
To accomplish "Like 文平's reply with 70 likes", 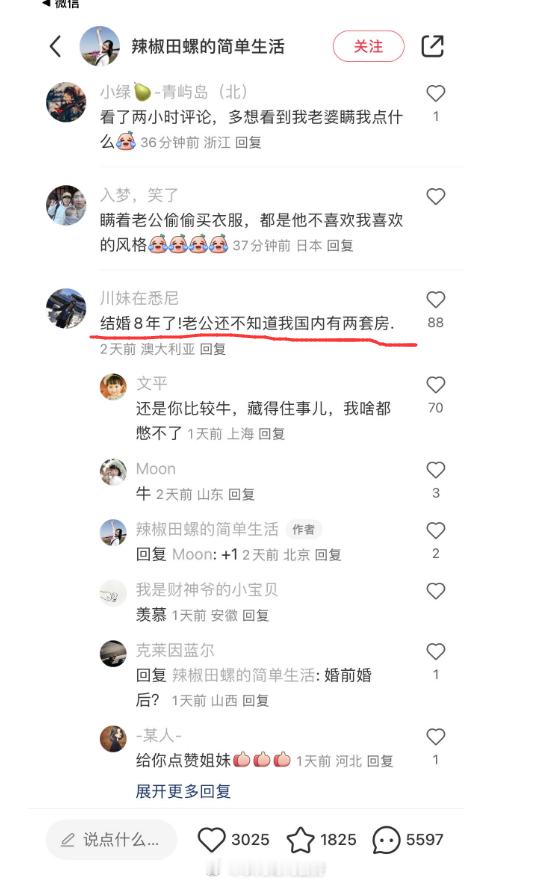I will pyautogui.click(x=435, y=384).
